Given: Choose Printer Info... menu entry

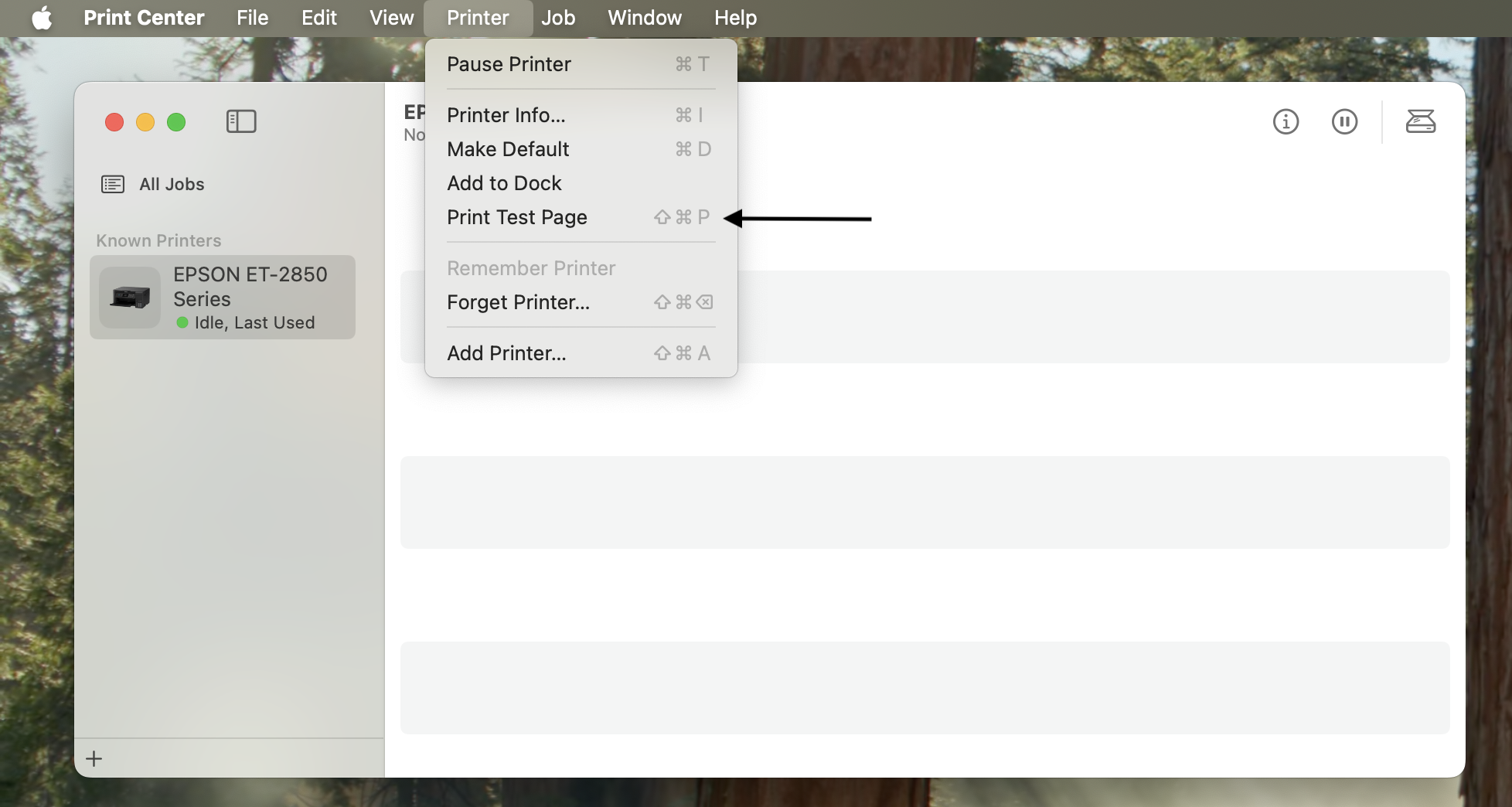Looking at the screenshot, I should click(581, 115).
